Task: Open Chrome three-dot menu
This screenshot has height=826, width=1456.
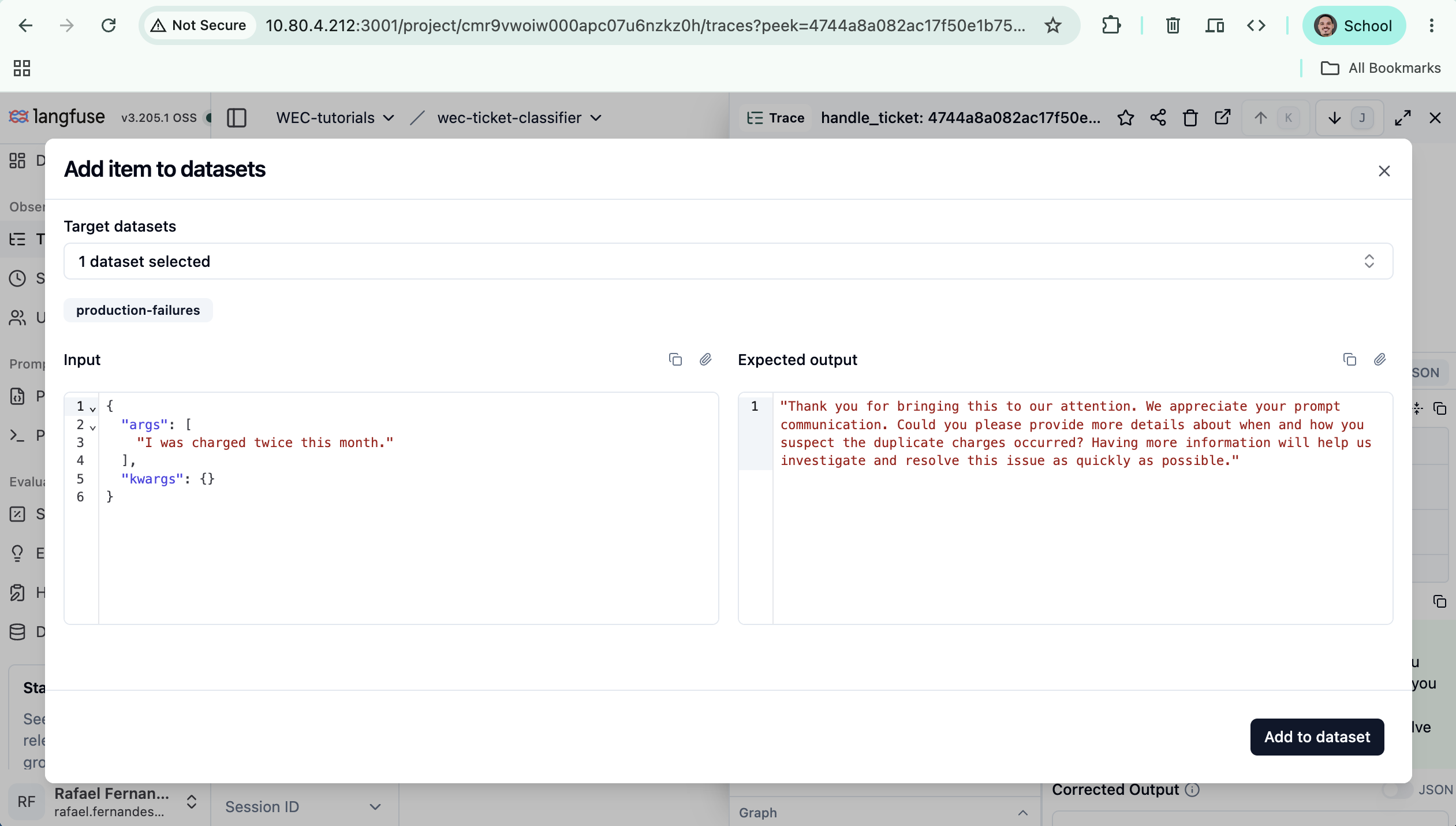Action: (1431, 25)
